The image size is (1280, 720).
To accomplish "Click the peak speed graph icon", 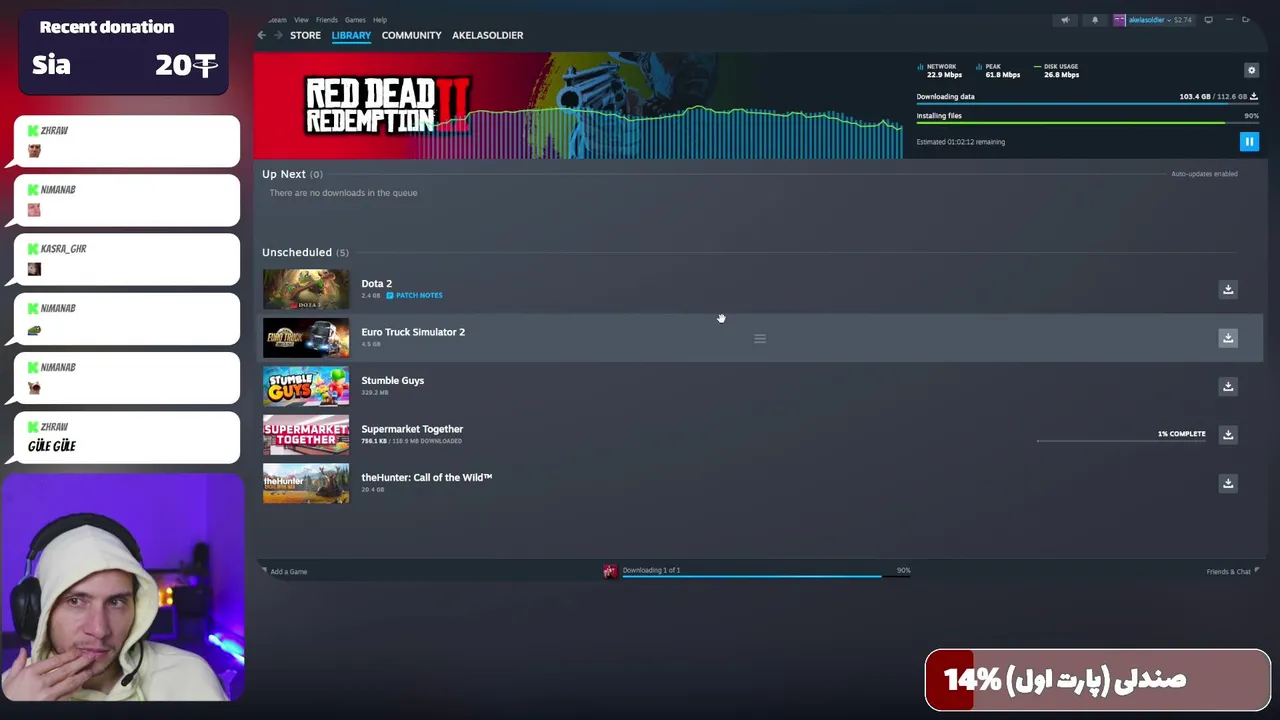I will [979, 67].
